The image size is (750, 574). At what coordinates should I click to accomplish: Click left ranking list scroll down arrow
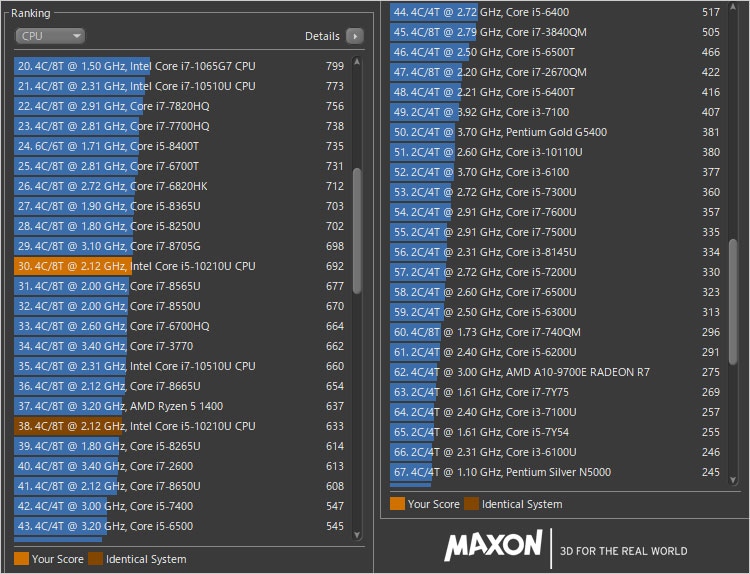356,535
